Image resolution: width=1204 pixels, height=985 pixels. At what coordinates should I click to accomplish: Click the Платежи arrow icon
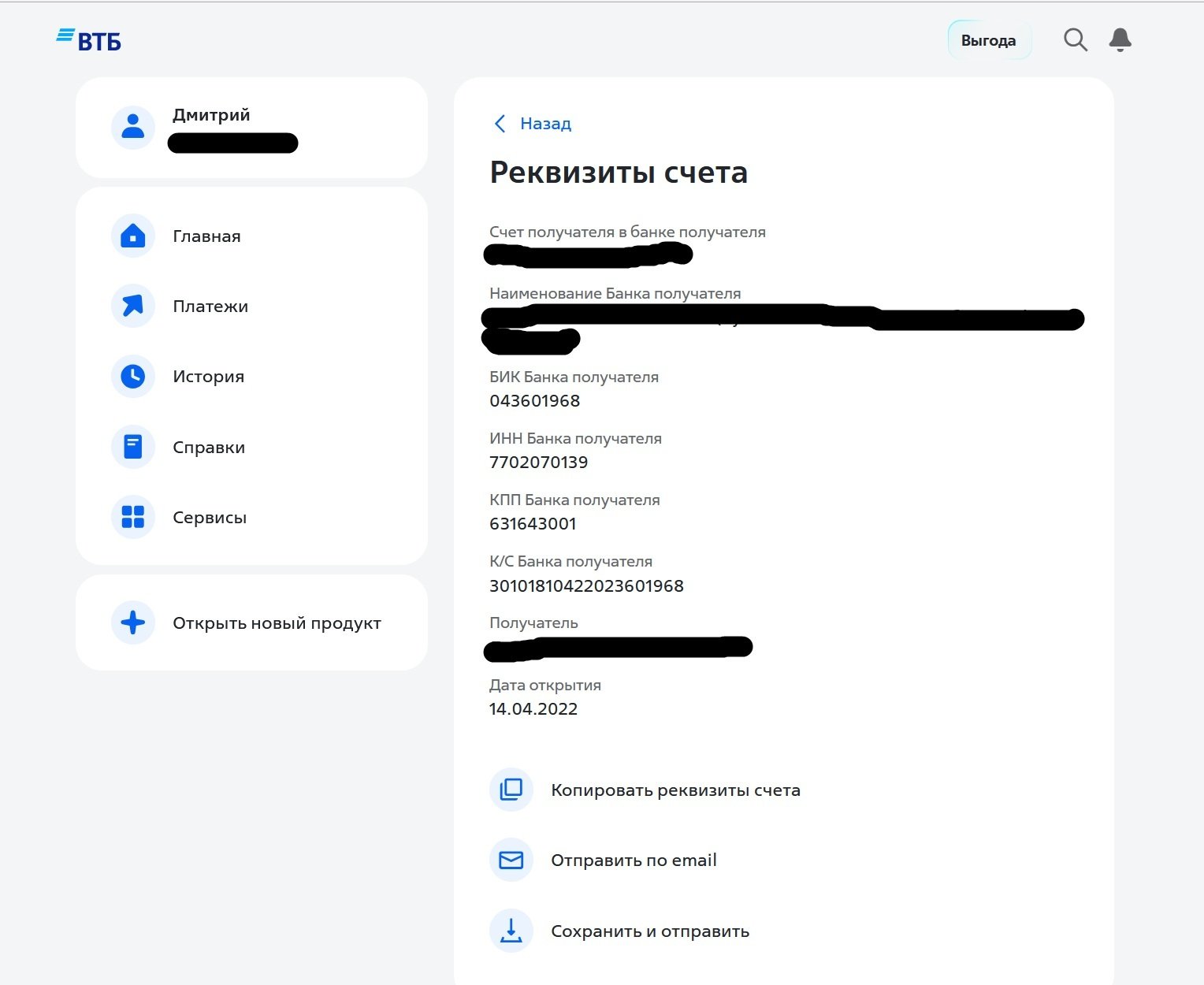click(x=133, y=306)
